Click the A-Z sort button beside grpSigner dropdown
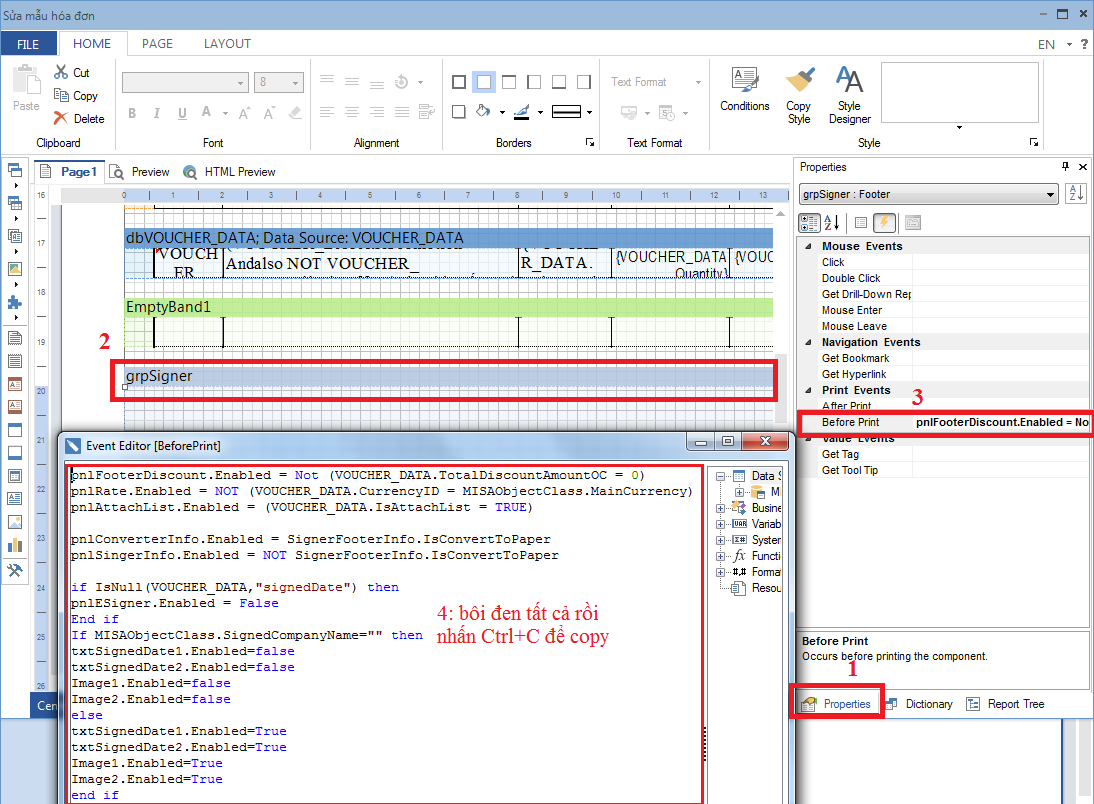The image size is (1094, 804). [1076, 193]
